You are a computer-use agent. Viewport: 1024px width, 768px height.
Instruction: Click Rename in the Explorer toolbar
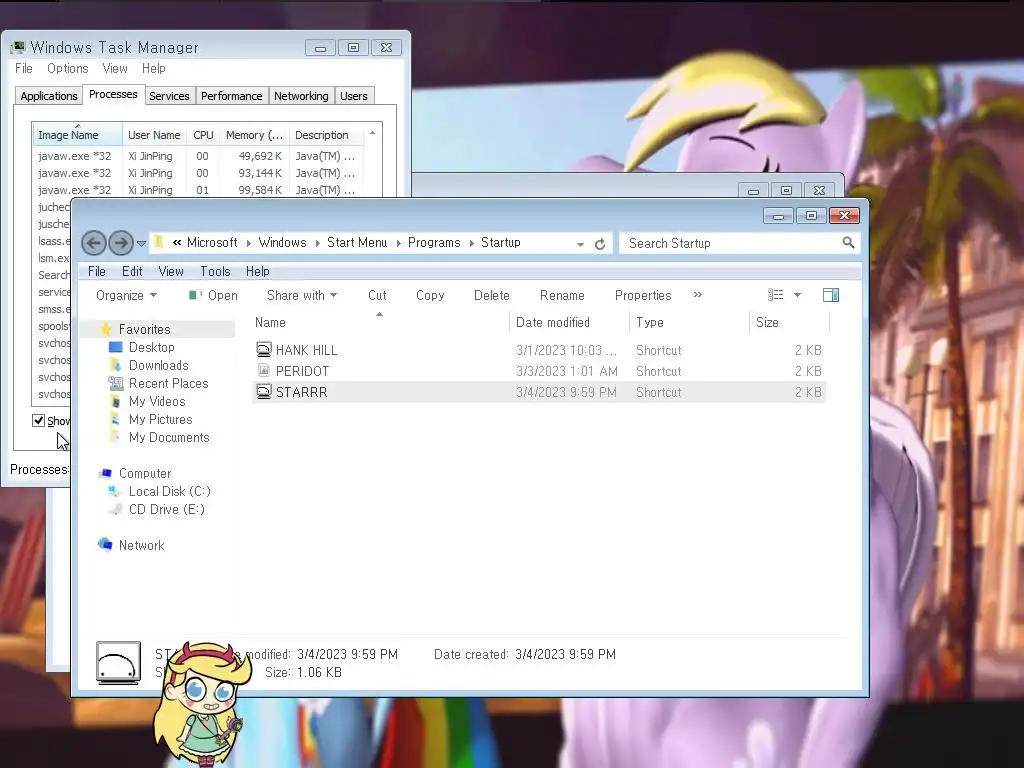[562, 295]
